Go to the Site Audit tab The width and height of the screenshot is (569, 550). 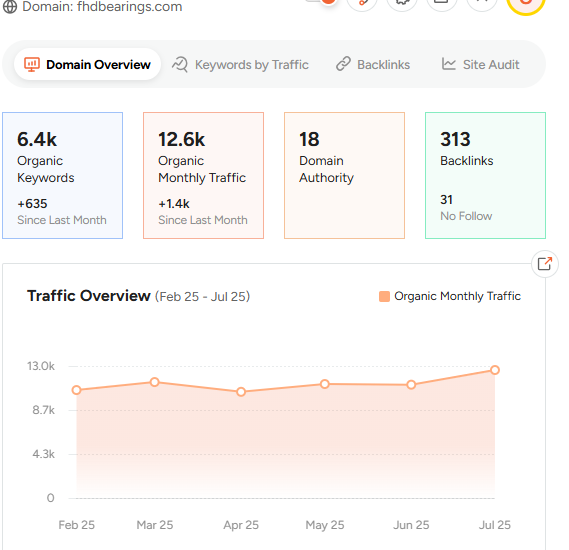click(480, 65)
